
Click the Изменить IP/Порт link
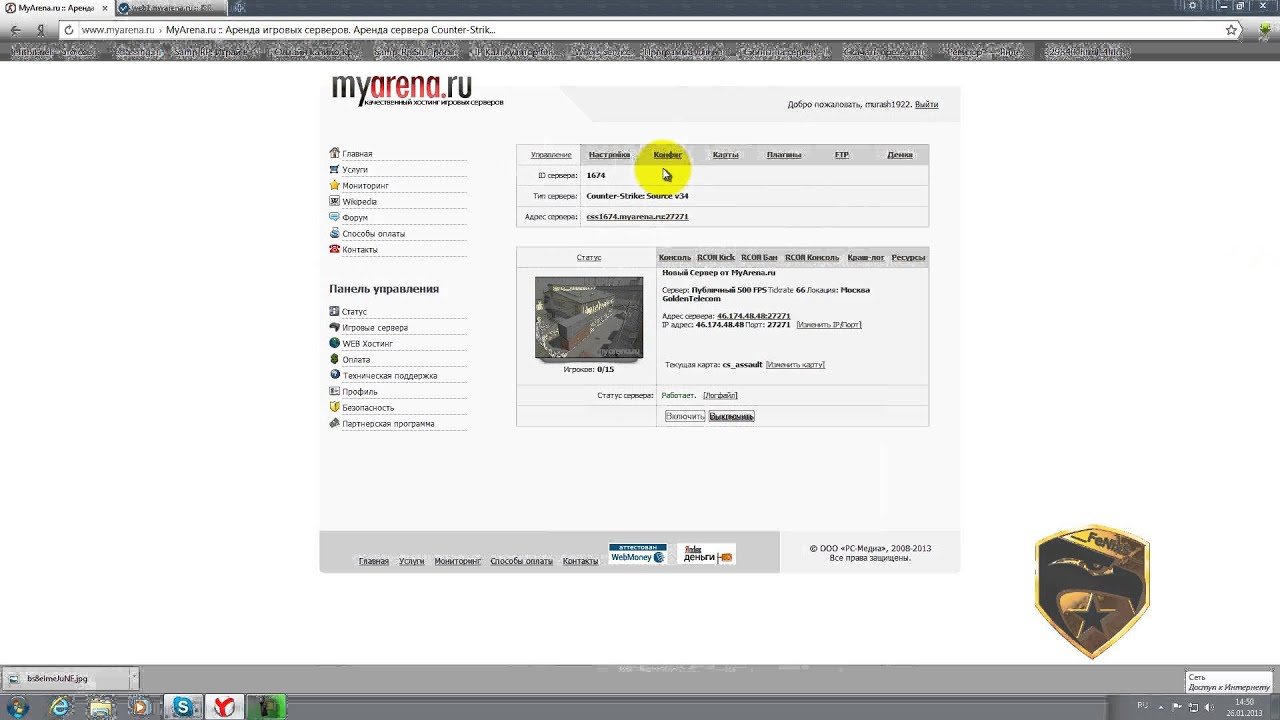pyautogui.click(x=829, y=325)
